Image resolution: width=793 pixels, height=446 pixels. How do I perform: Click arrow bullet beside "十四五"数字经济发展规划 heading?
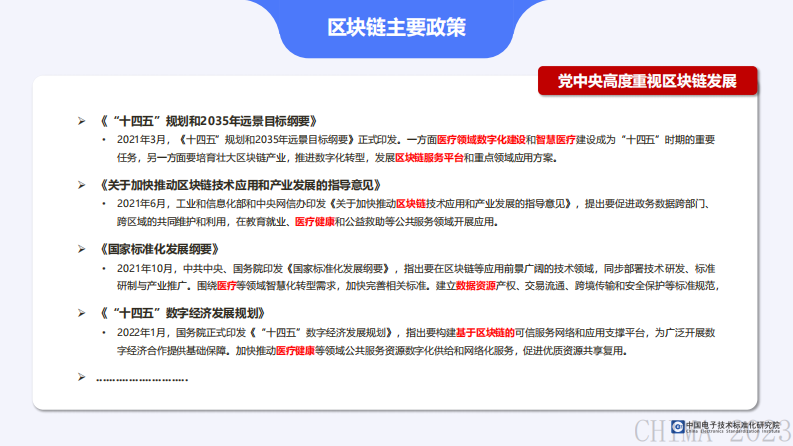(81, 314)
